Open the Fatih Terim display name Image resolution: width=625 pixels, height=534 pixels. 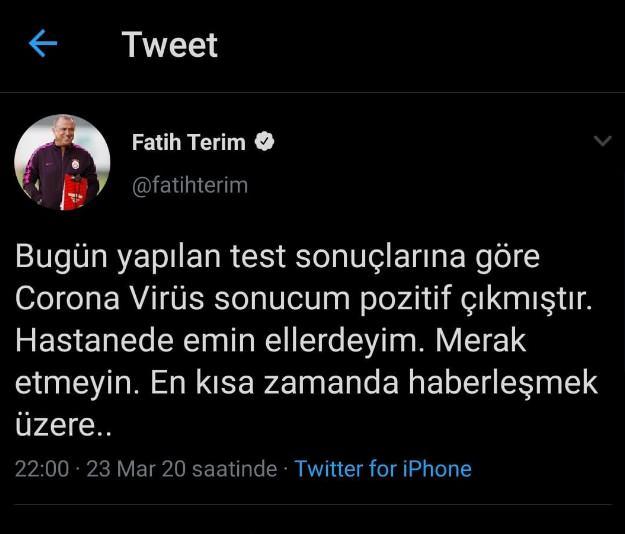coord(189,142)
